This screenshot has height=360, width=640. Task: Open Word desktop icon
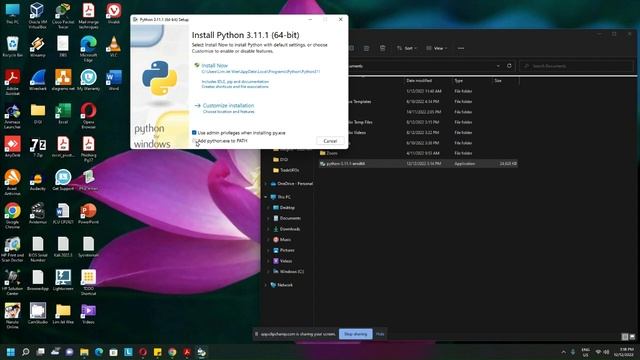coord(113,80)
